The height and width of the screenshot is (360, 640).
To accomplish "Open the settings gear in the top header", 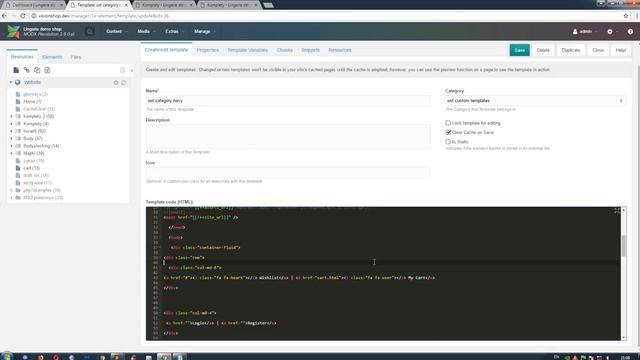I will [610, 31].
